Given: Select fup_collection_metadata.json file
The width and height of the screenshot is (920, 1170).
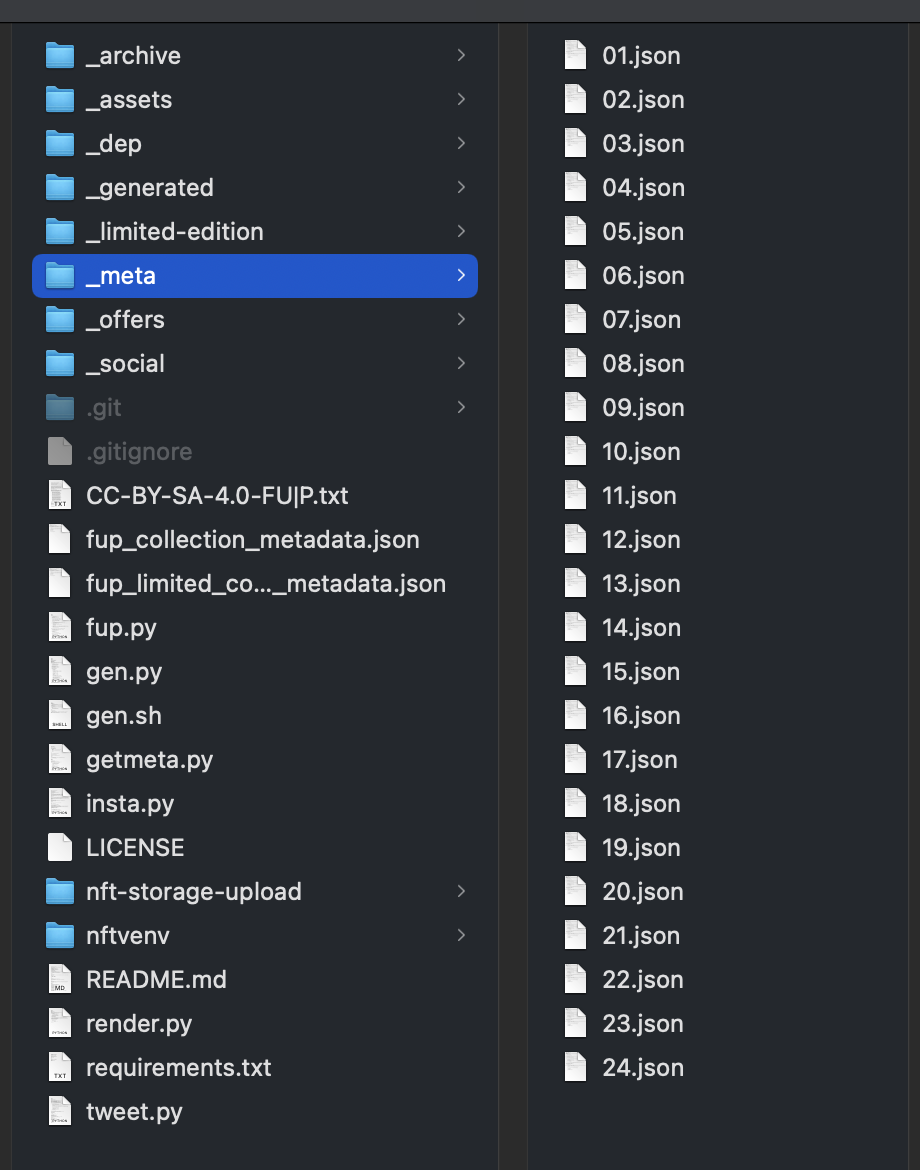Looking at the screenshot, I should [254, 540].
